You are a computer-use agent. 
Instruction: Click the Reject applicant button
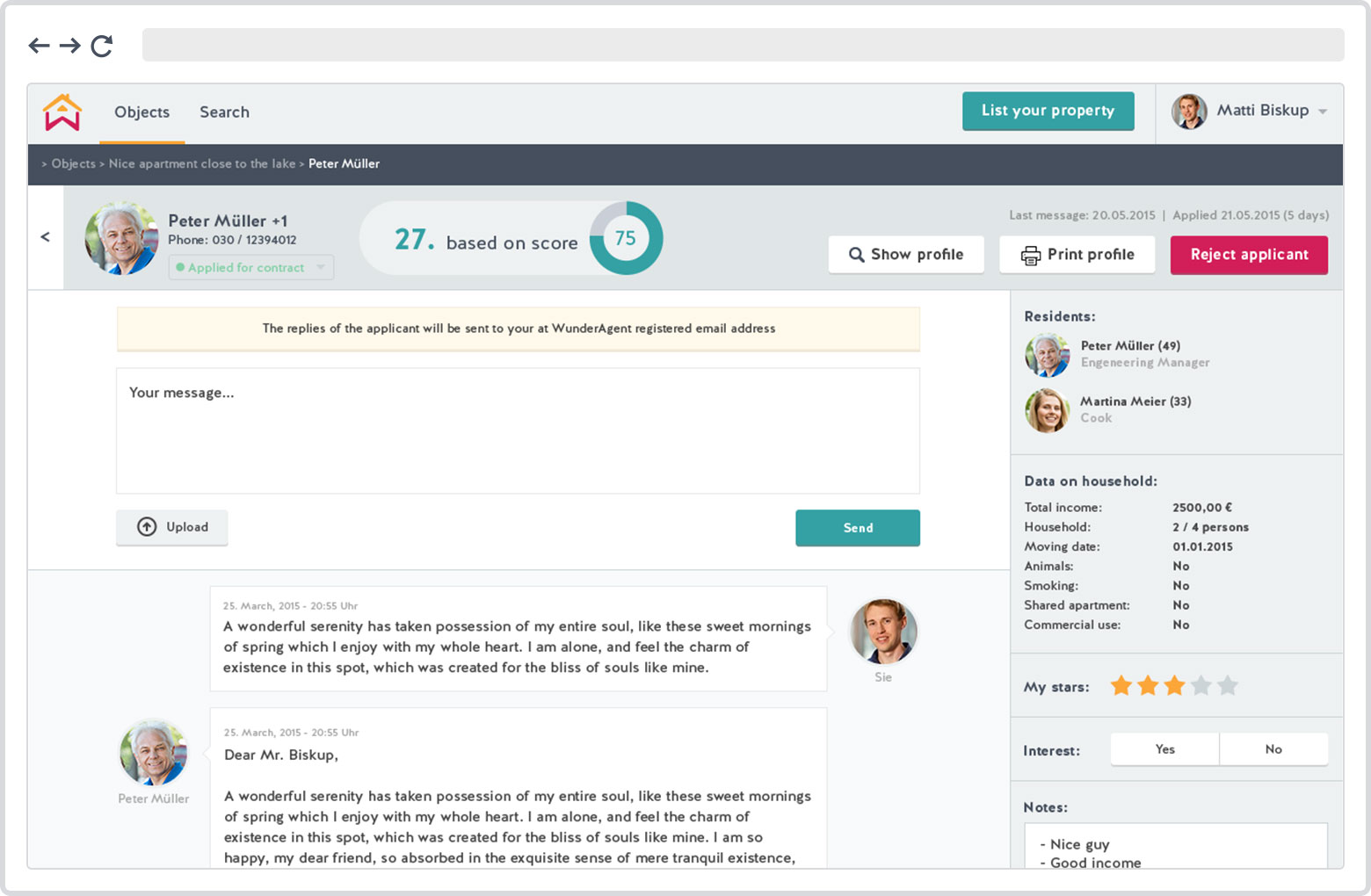[x=1249, y=255]
